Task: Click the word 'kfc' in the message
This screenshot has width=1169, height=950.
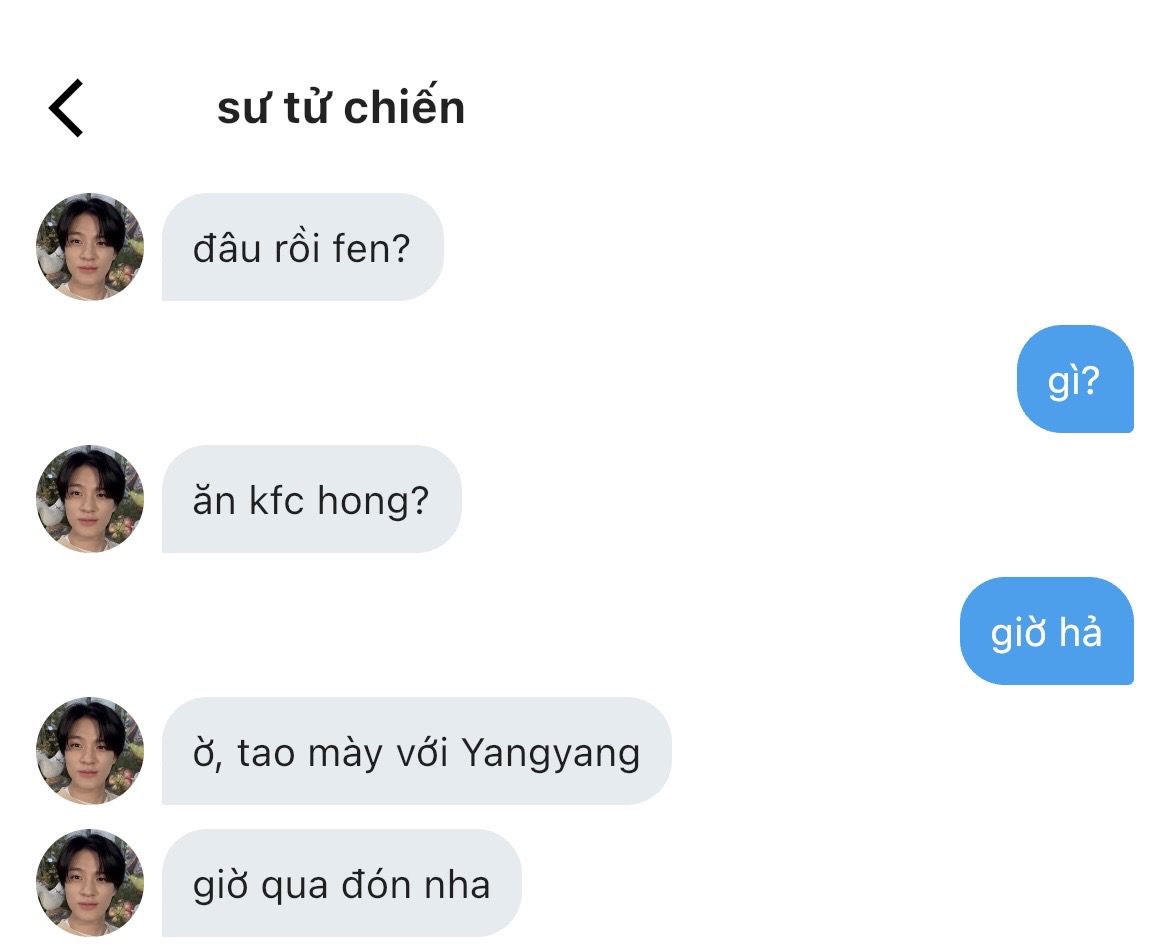Action: click(x=277, y=500)
